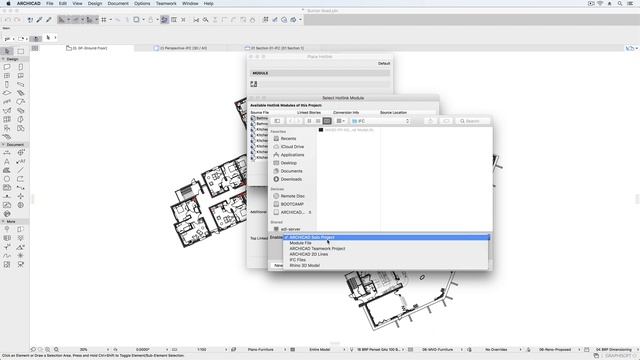Collapse the Design section of the toolbox
This screenshot has height=360, width=640.
tap(3, 59)
